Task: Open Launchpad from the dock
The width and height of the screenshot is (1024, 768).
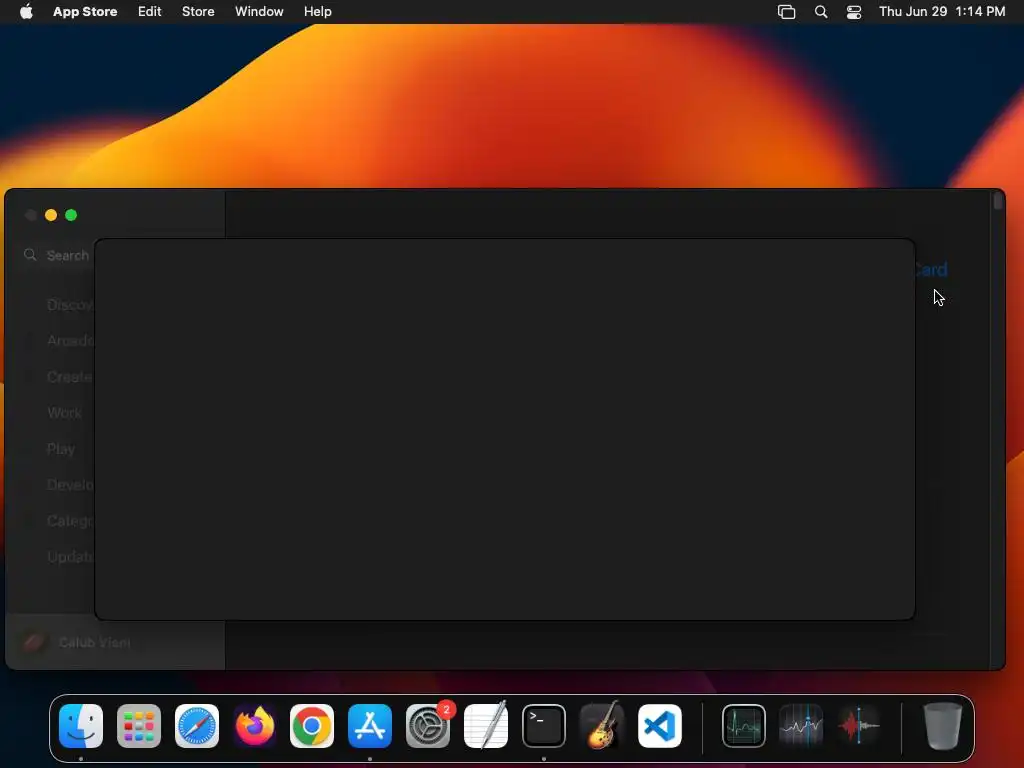Action: tap(139, 726)
